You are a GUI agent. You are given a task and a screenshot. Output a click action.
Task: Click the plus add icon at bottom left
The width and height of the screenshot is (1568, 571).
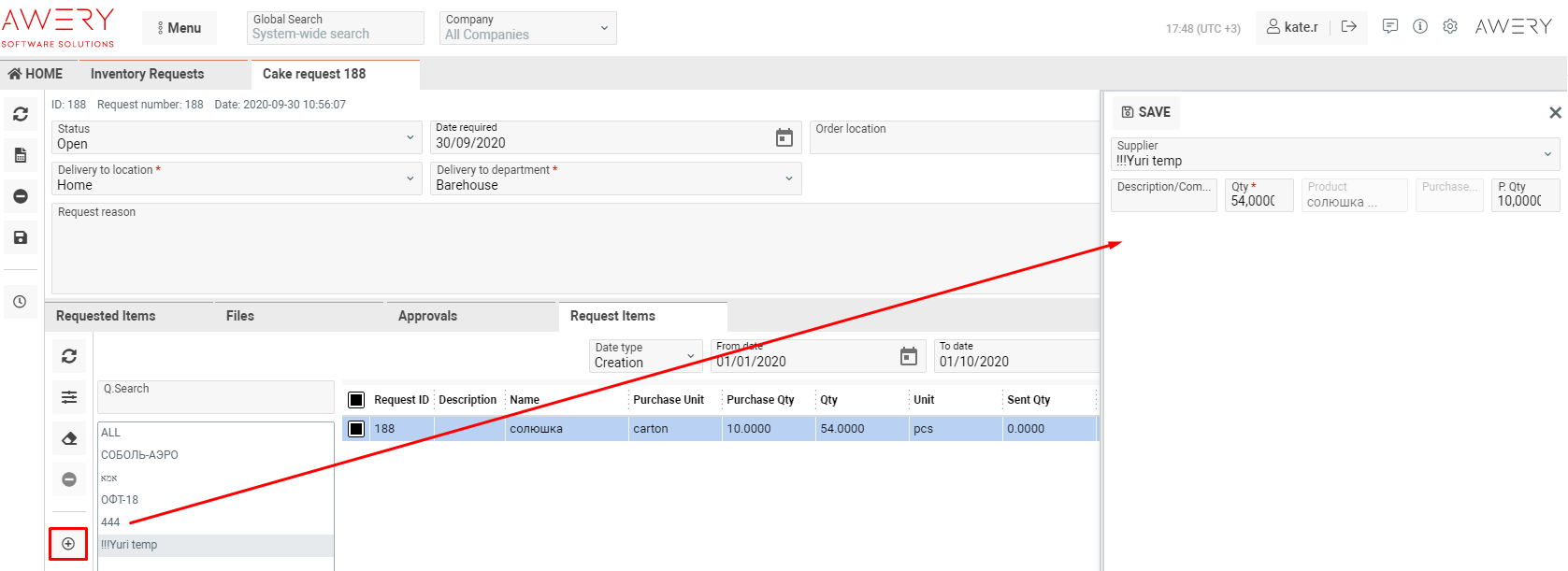(68, 544)
